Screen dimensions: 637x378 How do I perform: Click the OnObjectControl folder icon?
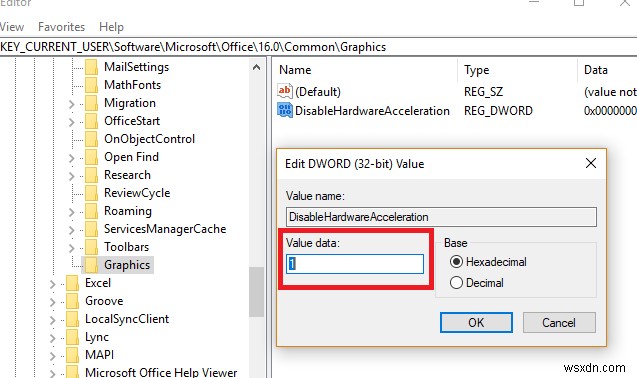click(x=91, y=139)
